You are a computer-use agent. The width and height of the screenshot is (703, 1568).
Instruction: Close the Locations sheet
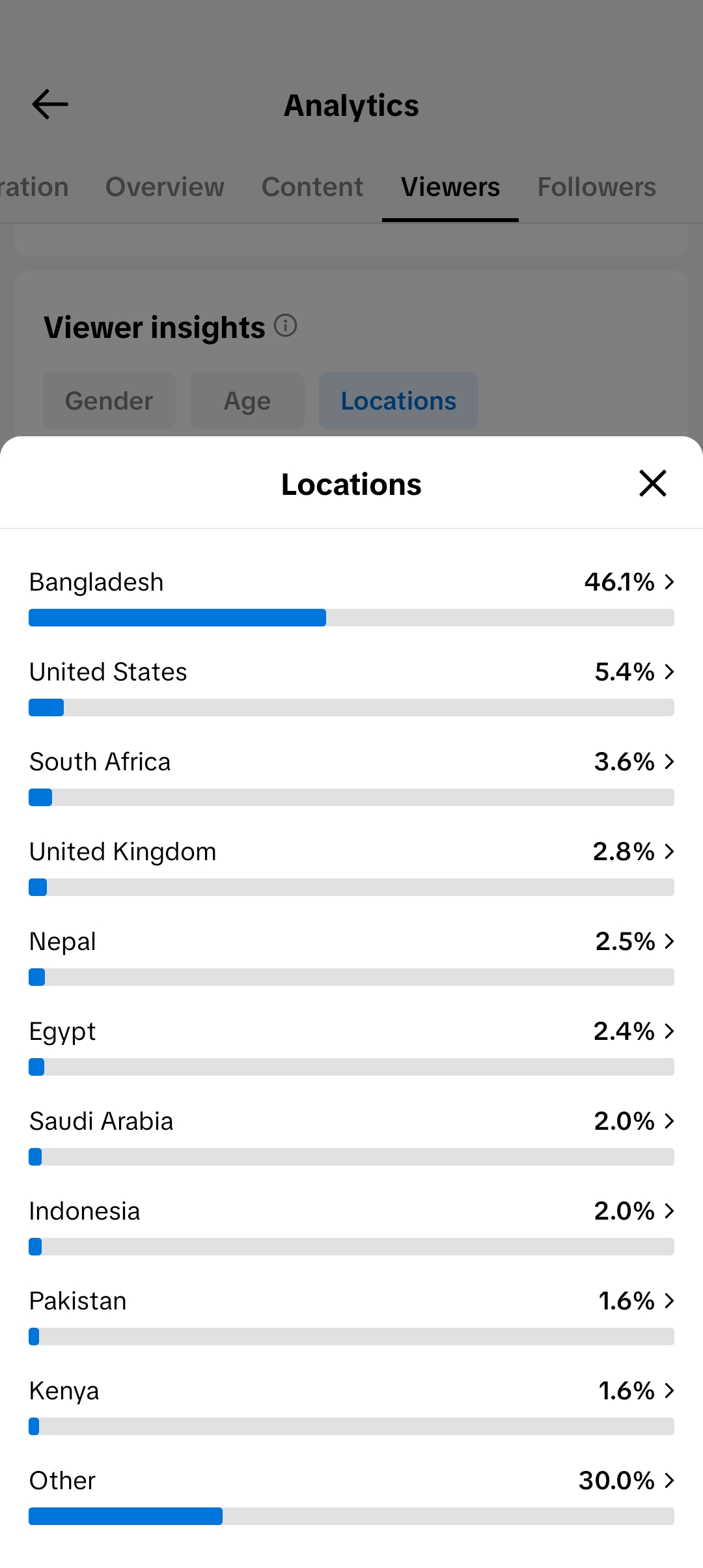tap(652, 483)
